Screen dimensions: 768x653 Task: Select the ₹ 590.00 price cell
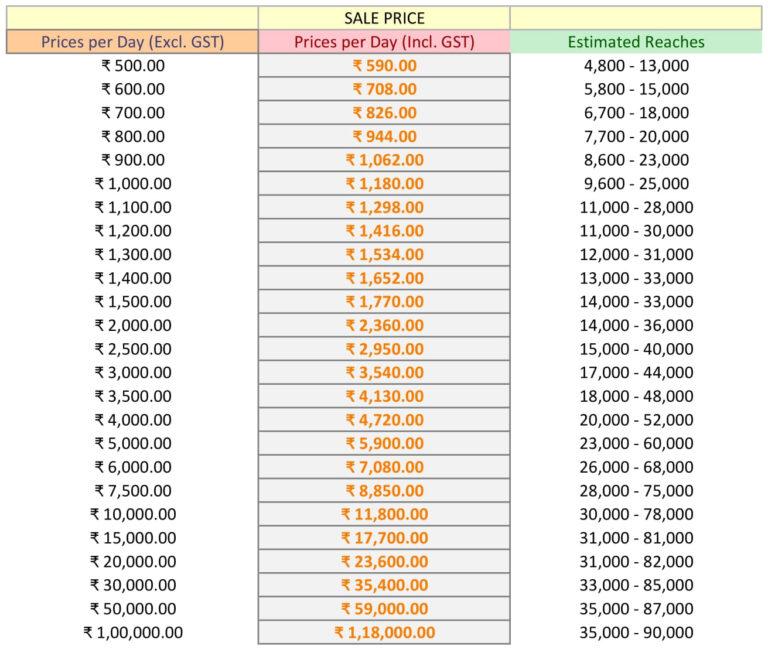[x=384, y=65]
